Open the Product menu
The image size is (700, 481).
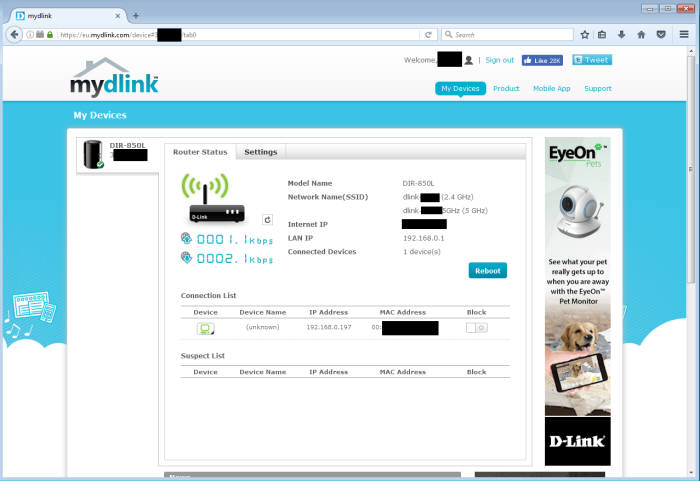(x=506, y=88)
